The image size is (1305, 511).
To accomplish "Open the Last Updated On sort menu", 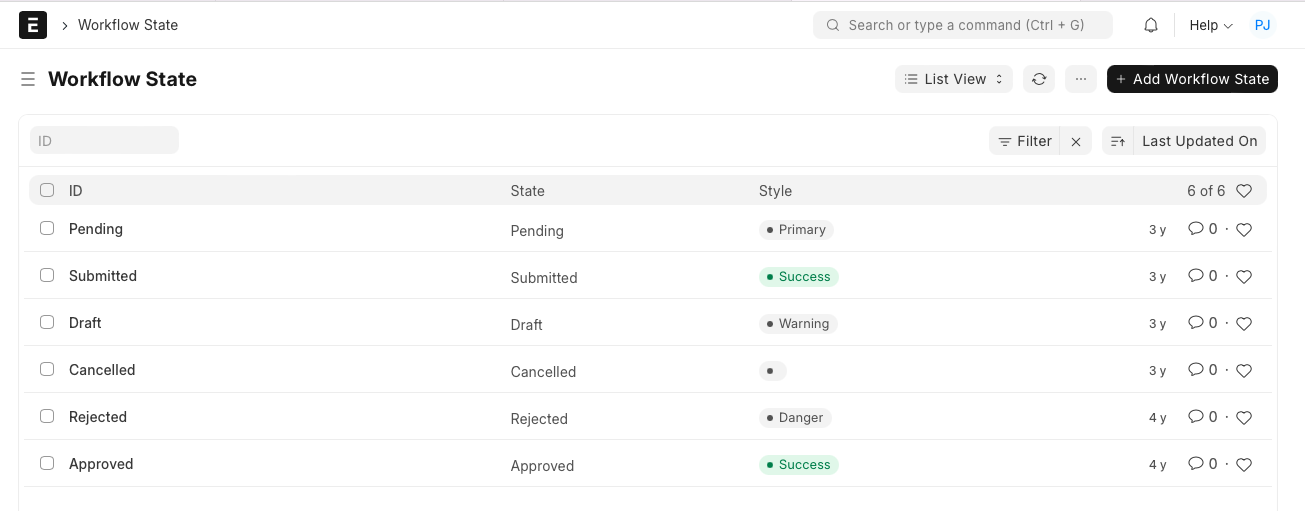I will click(1199, 142).
